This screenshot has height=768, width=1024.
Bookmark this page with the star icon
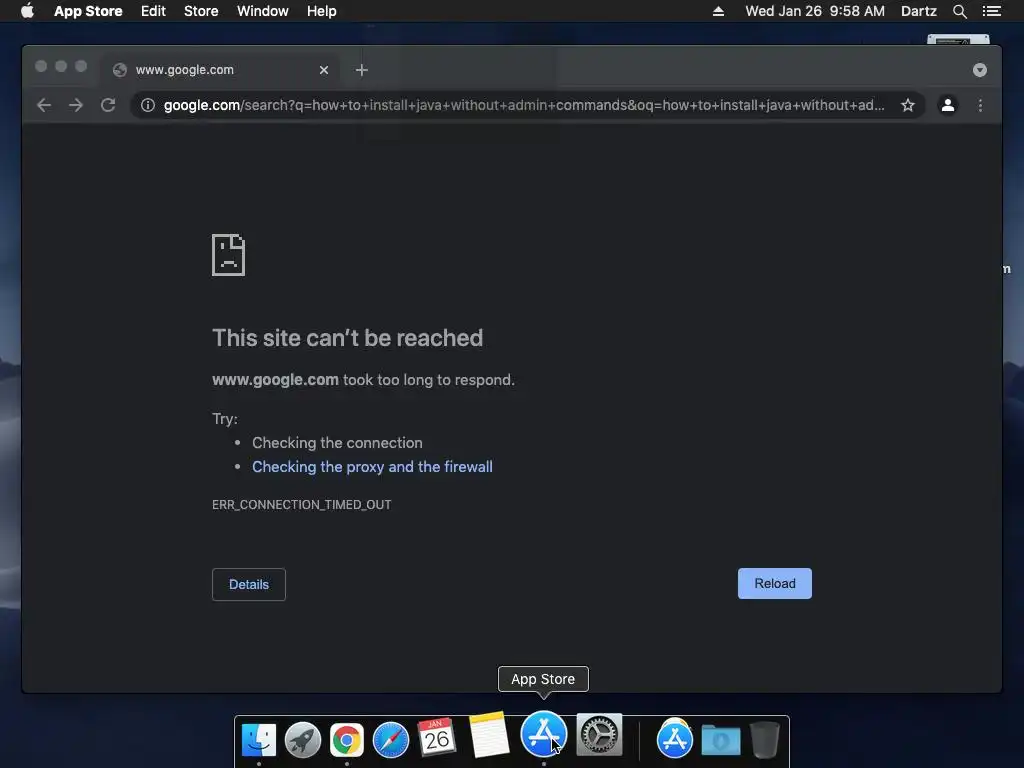(908, 105)
